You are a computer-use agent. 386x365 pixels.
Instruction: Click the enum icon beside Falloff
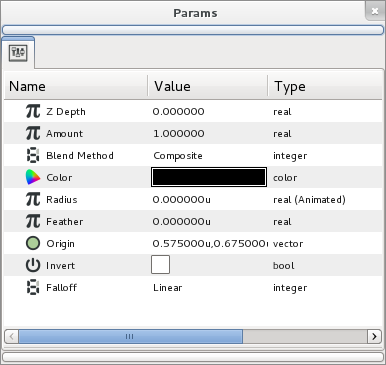[33, 287]
